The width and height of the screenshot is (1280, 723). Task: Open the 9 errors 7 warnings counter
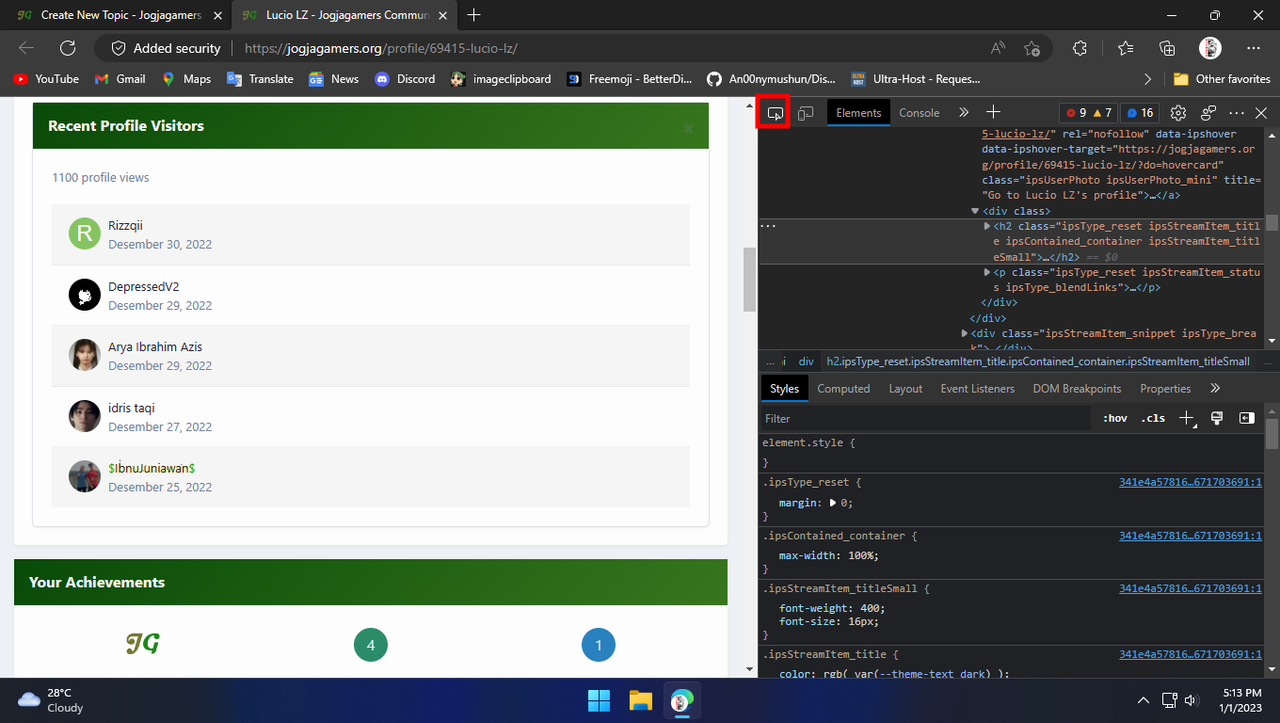(1088, 113)
